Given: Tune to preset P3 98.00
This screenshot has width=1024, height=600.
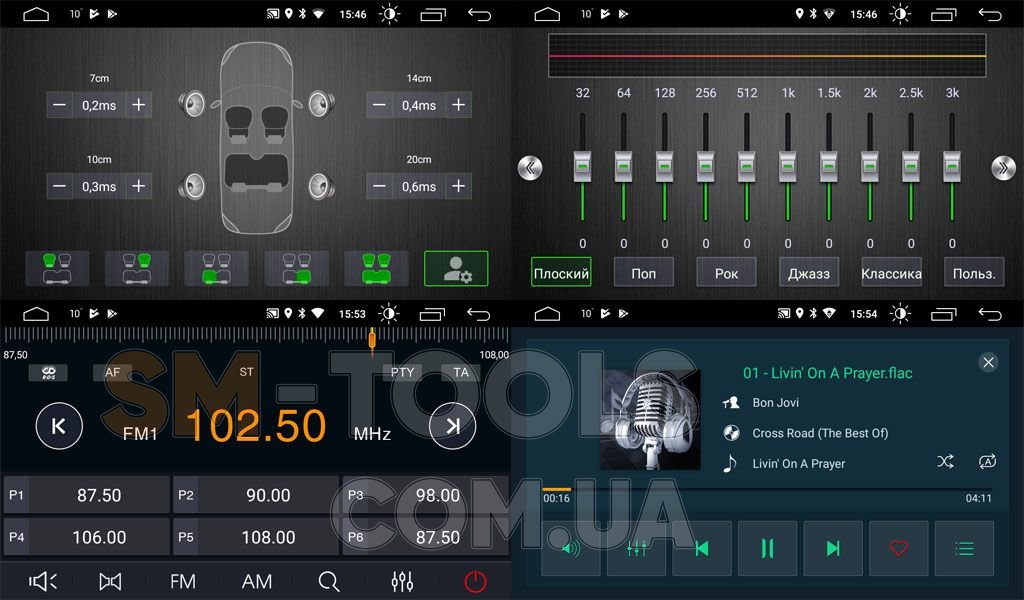Looking at the screenshot, I should (x=424, y=495).
